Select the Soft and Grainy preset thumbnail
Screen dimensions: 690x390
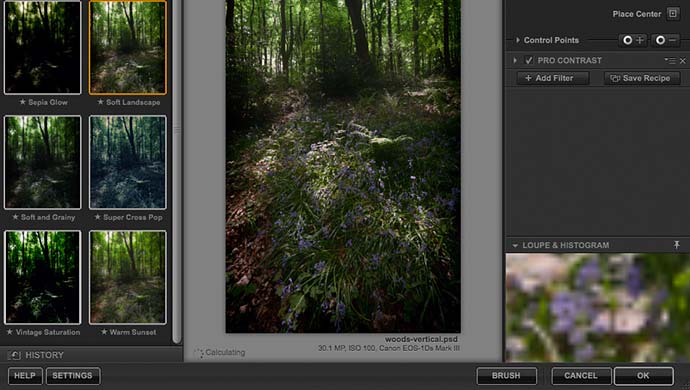pos(43,162)
